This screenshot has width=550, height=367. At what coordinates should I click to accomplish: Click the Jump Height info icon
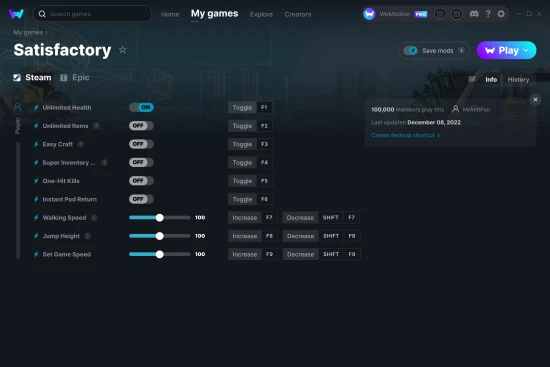(x=88, y=236)
